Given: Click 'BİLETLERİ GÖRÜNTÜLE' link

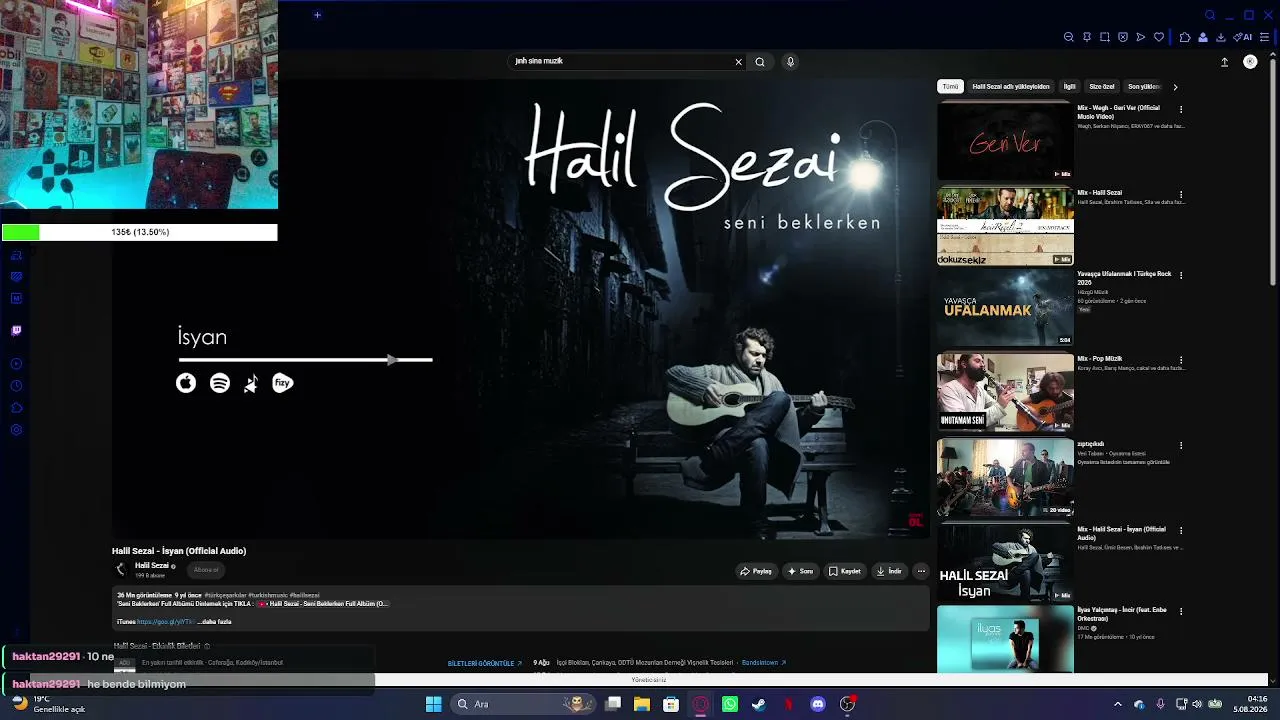Looking at the screenshot, I should coord(484,663).
